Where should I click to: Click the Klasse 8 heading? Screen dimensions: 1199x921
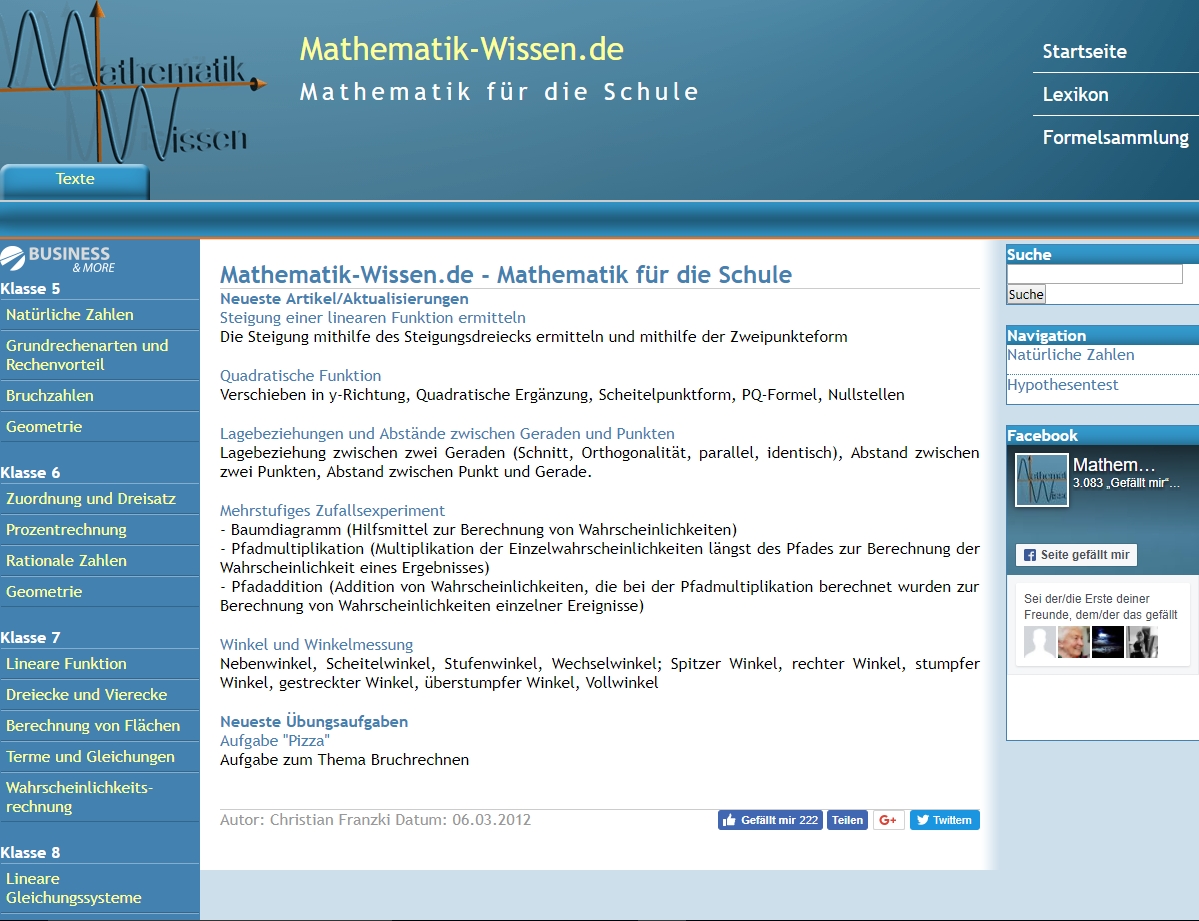tap(31, 852)
